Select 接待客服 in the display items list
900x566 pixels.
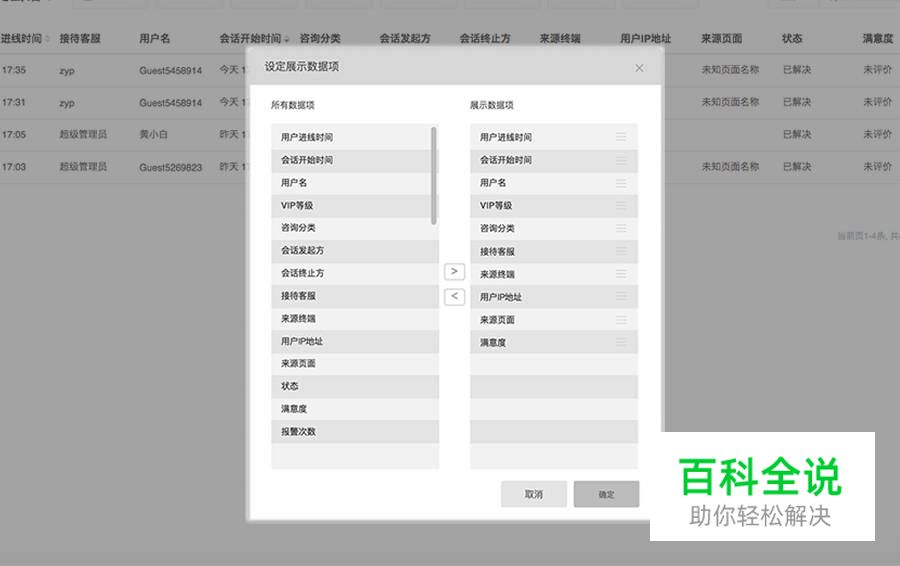point(554,251)
